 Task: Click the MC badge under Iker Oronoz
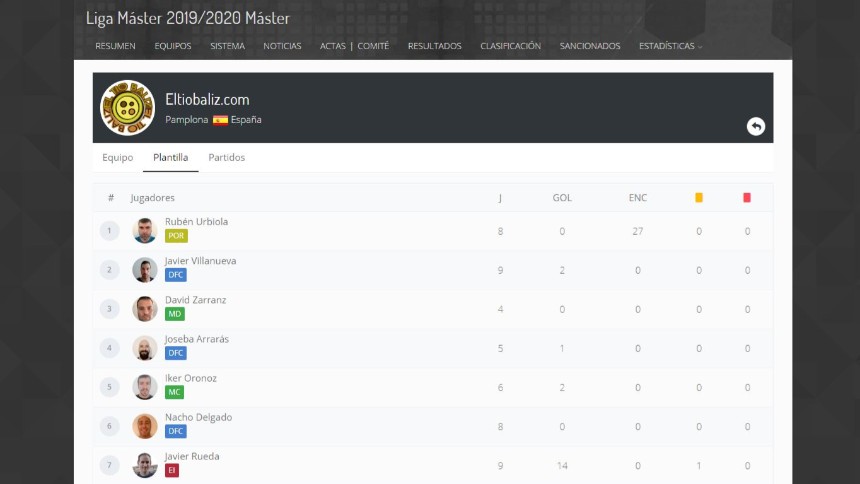click(x=174, y=392)
